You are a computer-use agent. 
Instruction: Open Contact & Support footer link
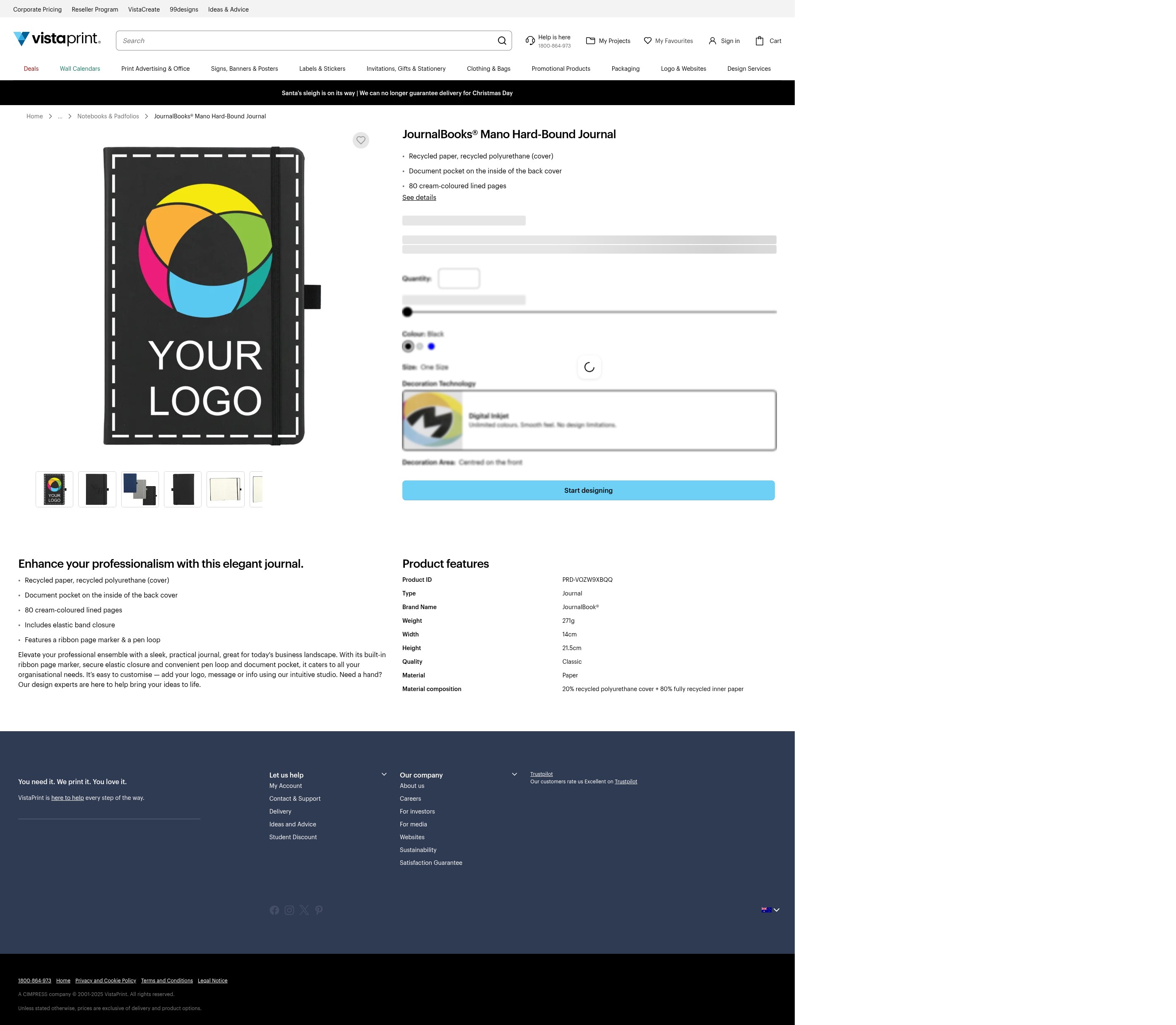[295, 799]
